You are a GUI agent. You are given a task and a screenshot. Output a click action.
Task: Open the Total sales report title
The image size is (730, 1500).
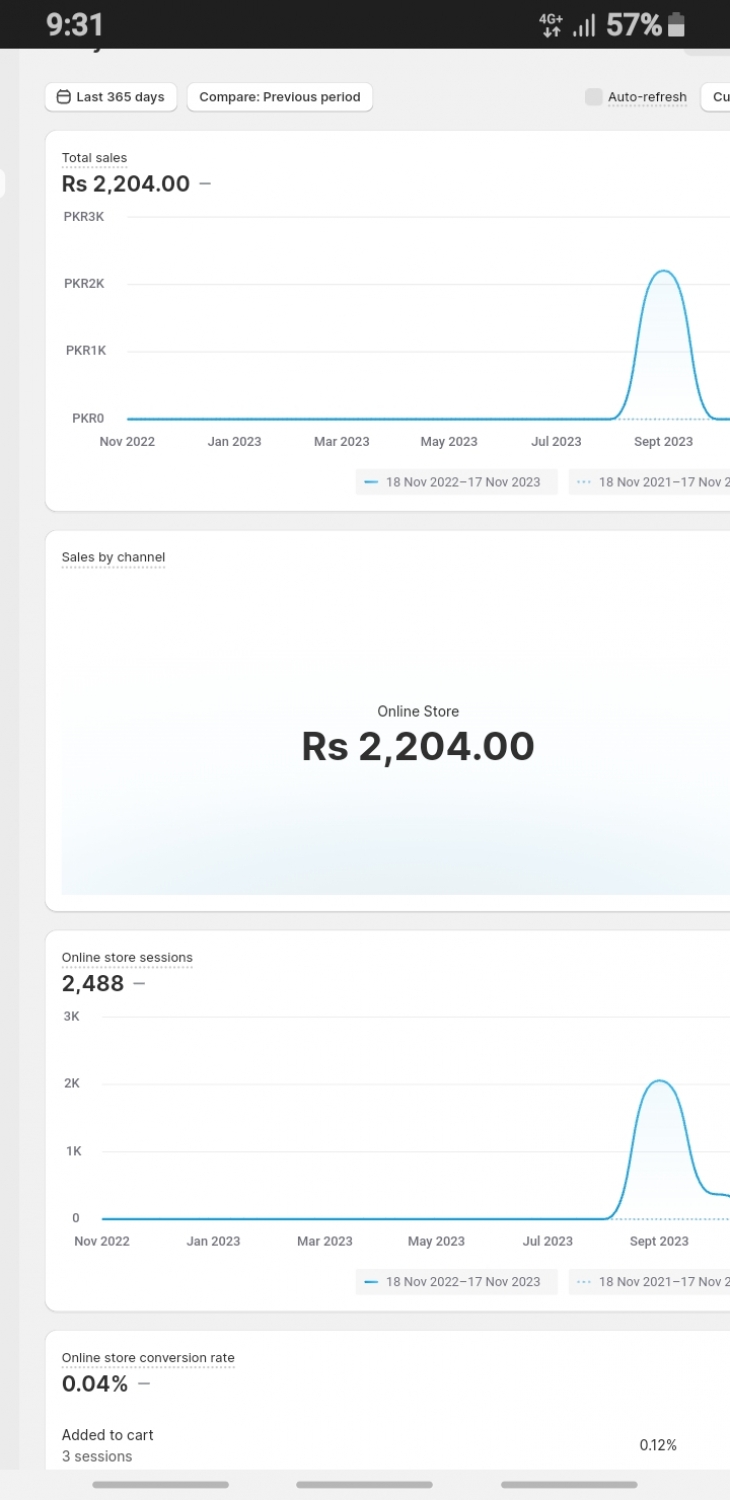94,158
